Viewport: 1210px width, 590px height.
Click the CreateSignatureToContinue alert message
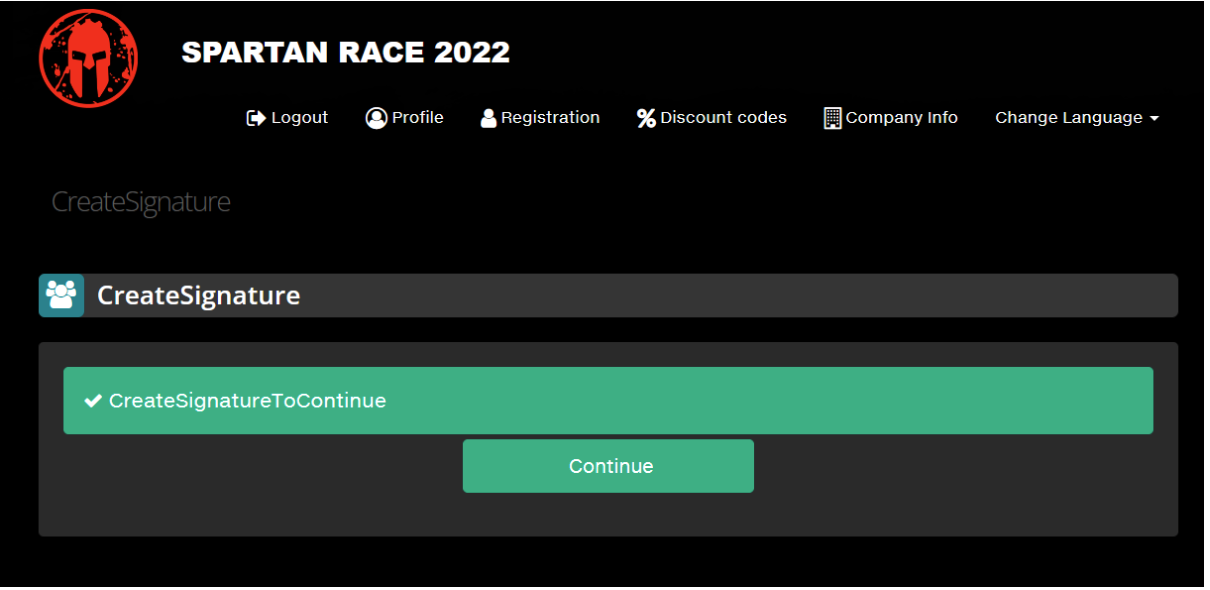[247, 401]
